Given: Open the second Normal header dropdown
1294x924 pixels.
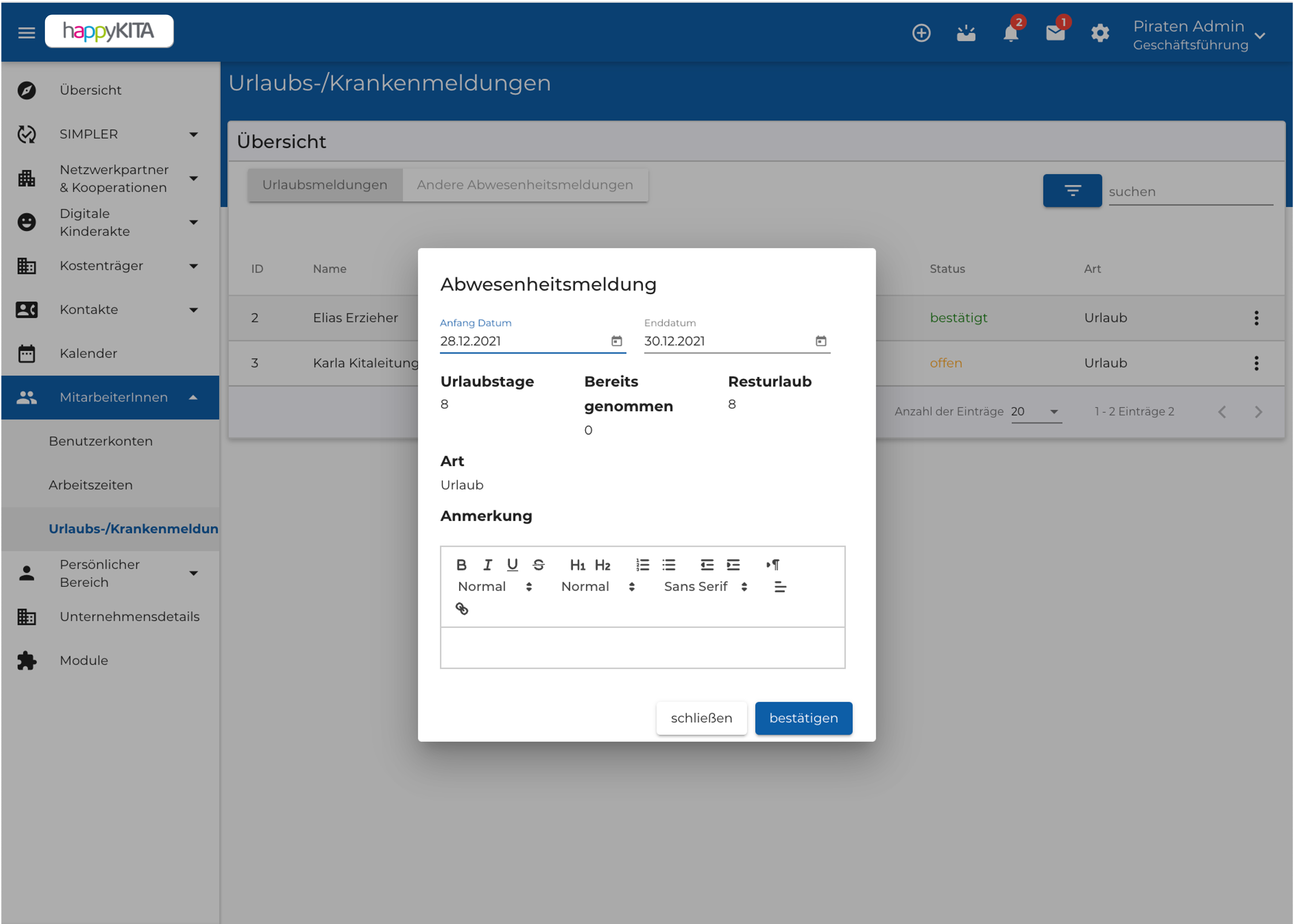Looking at the screenshot, I should (598, 587).
